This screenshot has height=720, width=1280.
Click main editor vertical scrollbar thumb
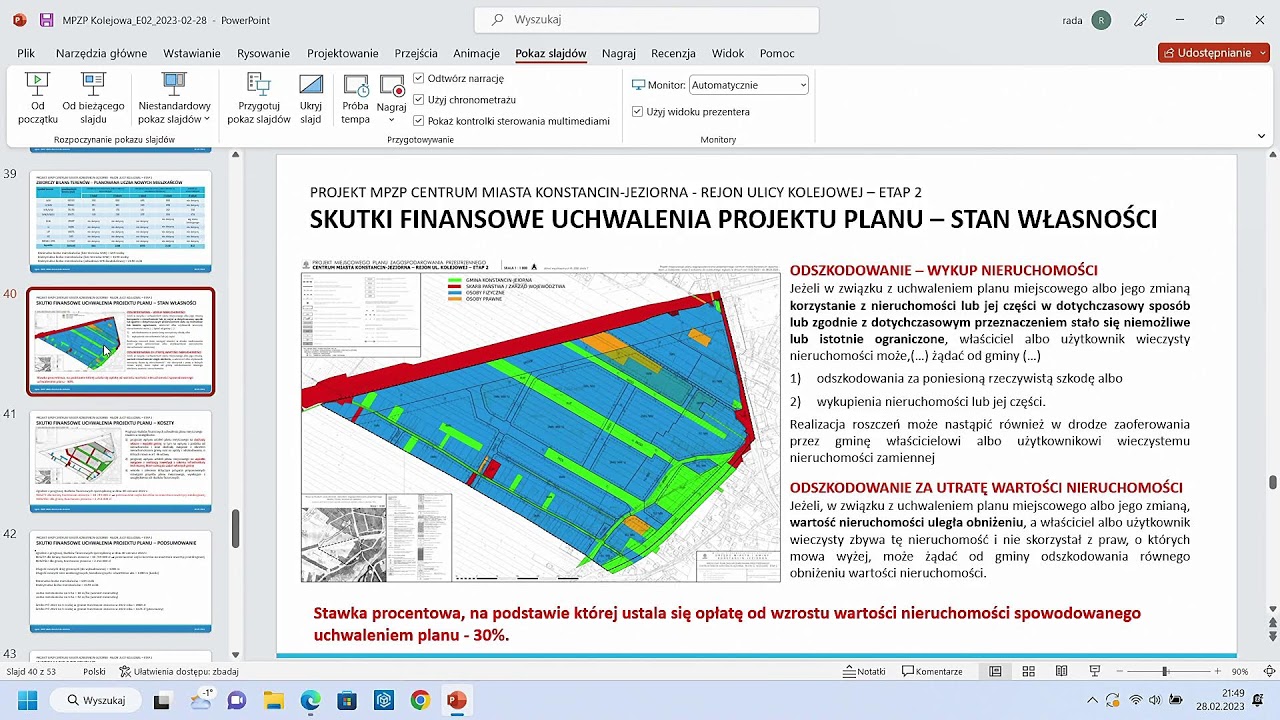tap(1272, 483)
